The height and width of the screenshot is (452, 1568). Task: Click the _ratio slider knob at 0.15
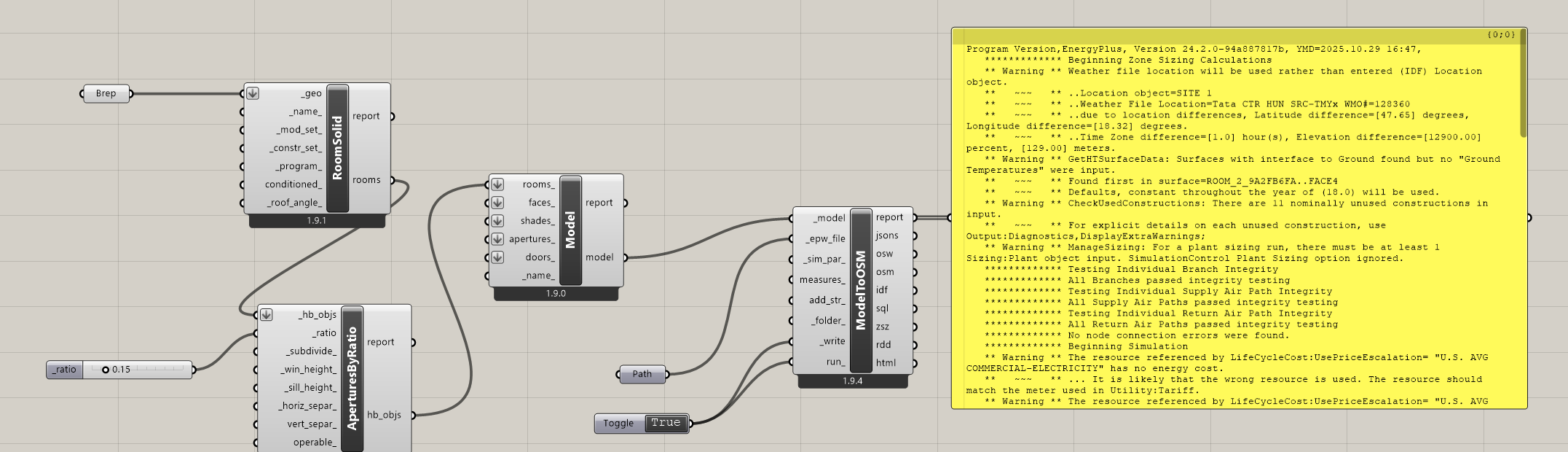[x=106, y=370]
